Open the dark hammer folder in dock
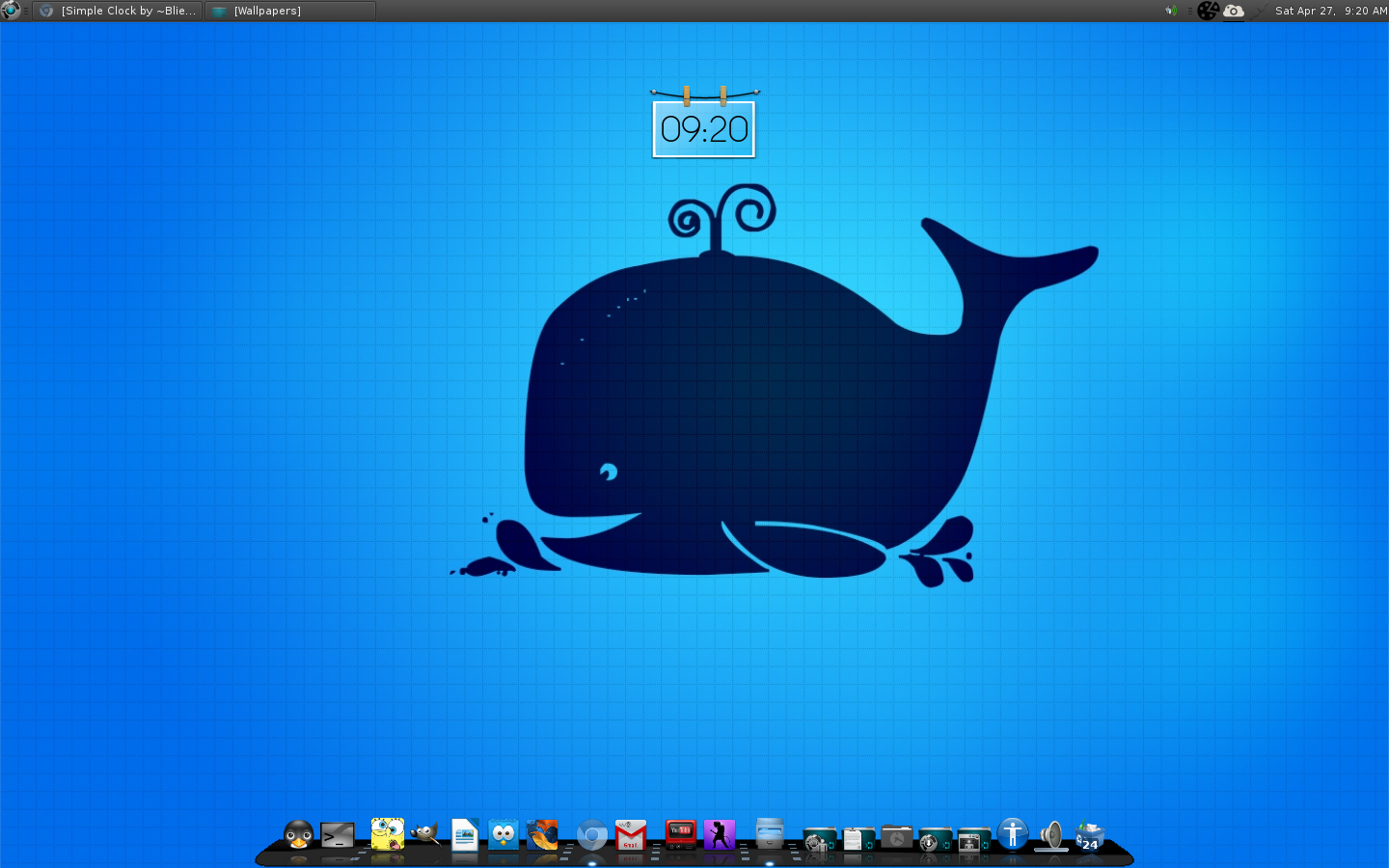The image size is (1389, 868). point(896,837)
